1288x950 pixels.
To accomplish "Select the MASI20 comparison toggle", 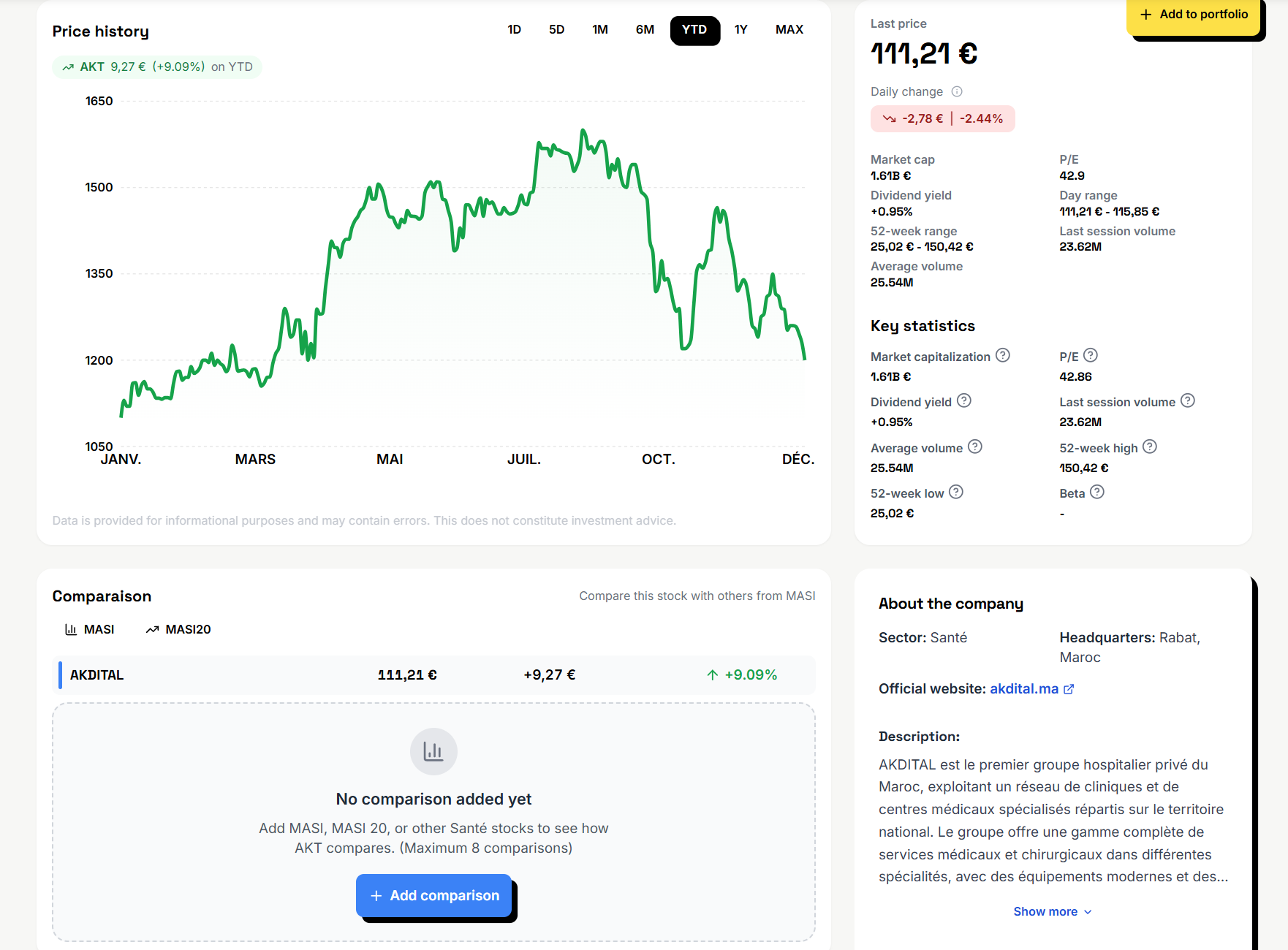I will [x=178, y=629].
